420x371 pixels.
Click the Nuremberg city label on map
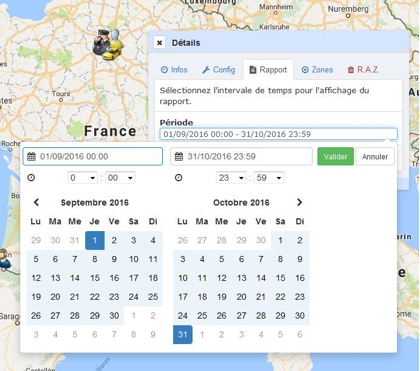pyautogui.click(x=348, y=9)
